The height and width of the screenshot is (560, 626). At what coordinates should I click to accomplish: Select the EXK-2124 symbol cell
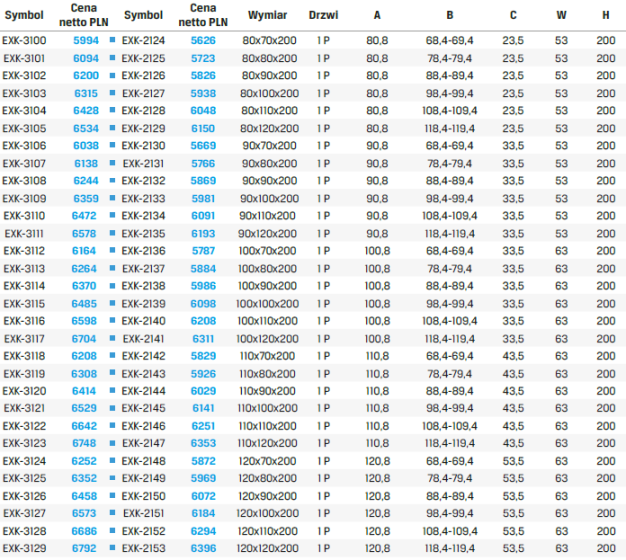coord(143,40)
